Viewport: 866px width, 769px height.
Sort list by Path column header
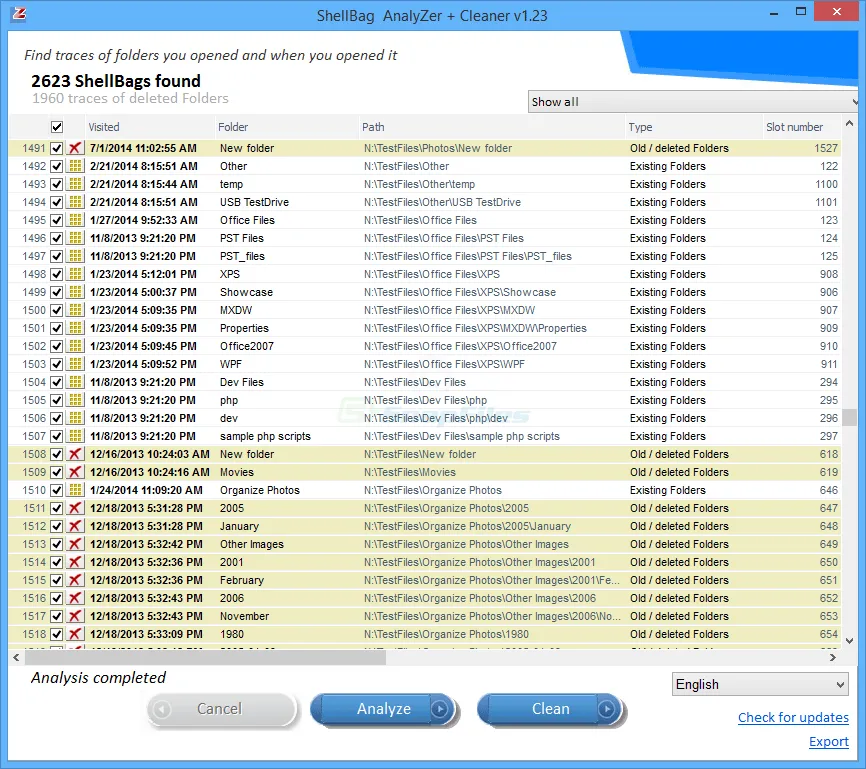492,127
